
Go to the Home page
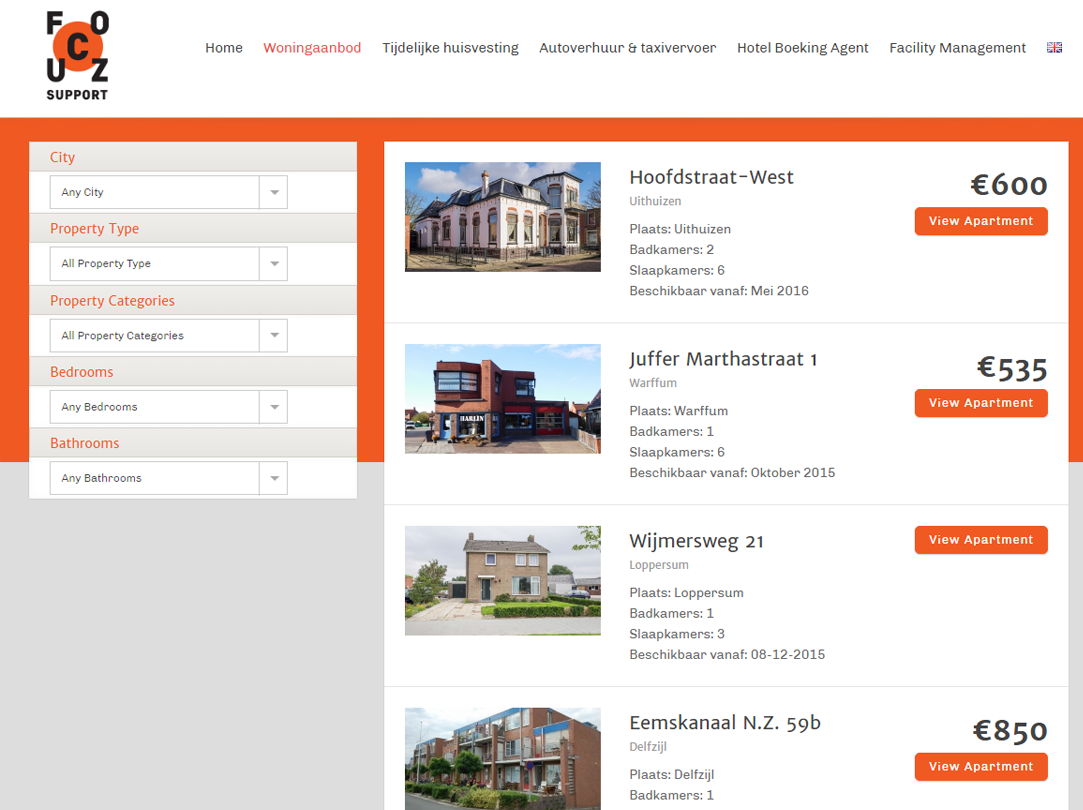[224, 48]
